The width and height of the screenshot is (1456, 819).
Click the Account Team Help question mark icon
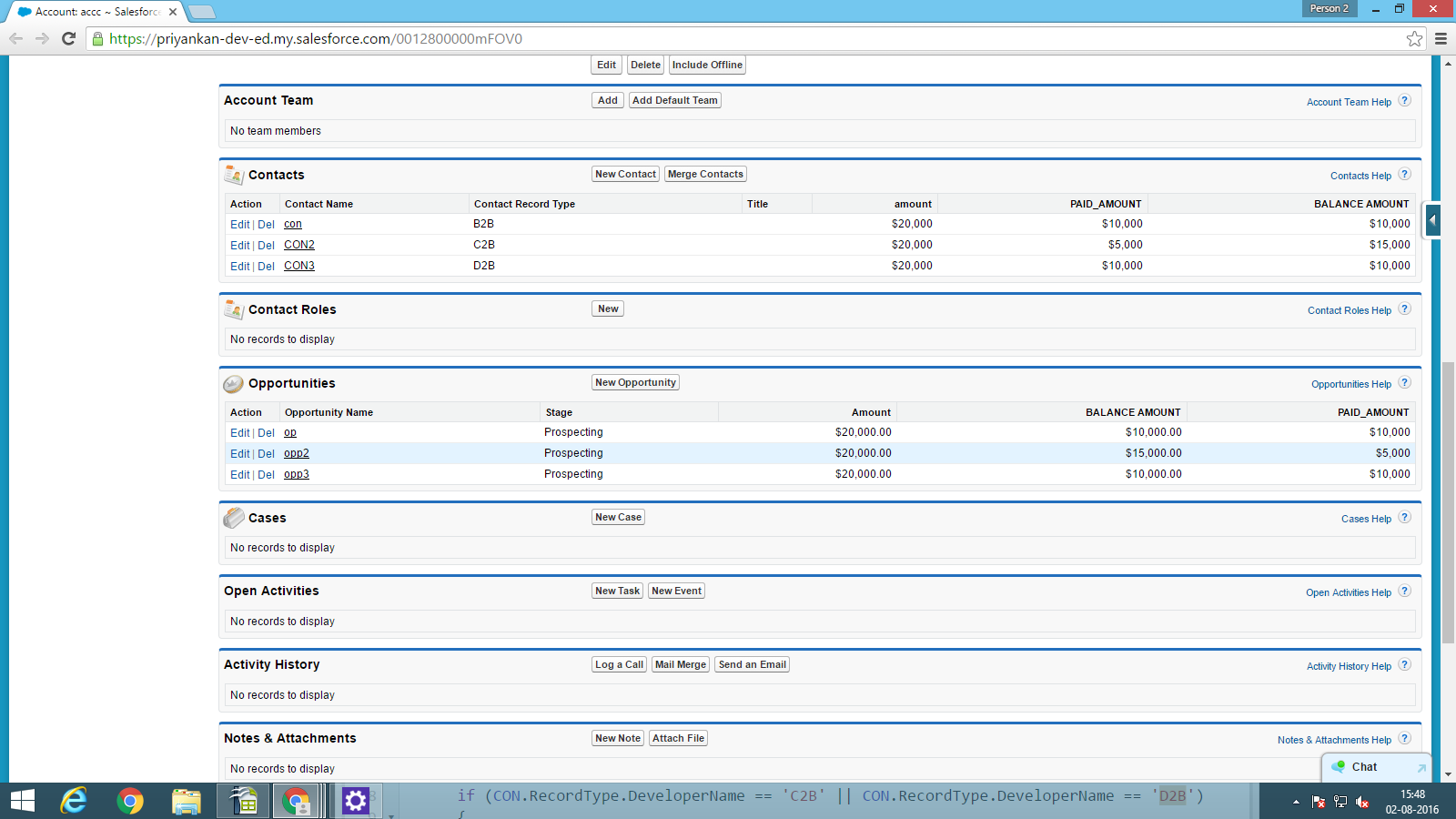1404,101
